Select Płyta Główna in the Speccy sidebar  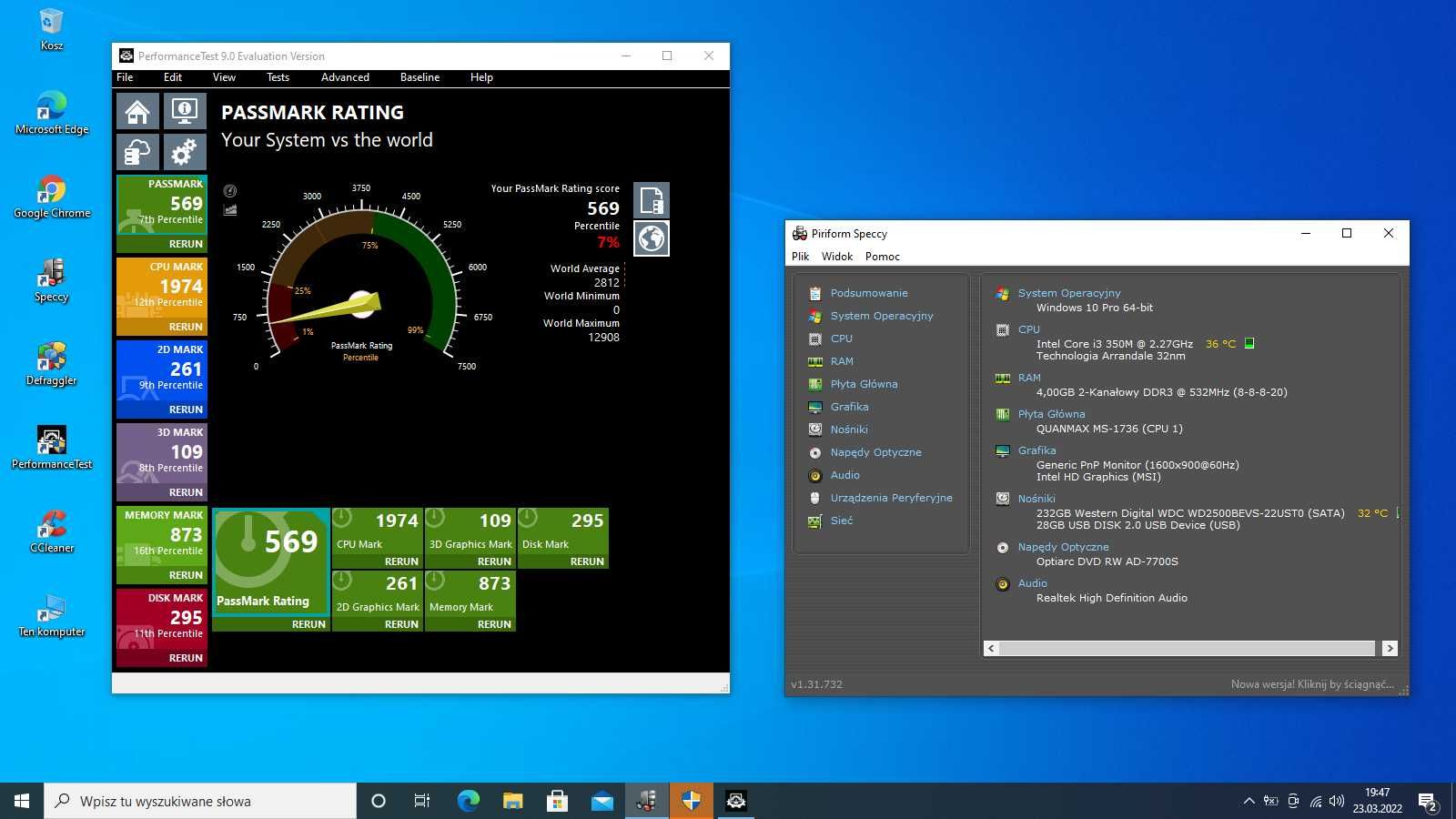tap(864, 384)
